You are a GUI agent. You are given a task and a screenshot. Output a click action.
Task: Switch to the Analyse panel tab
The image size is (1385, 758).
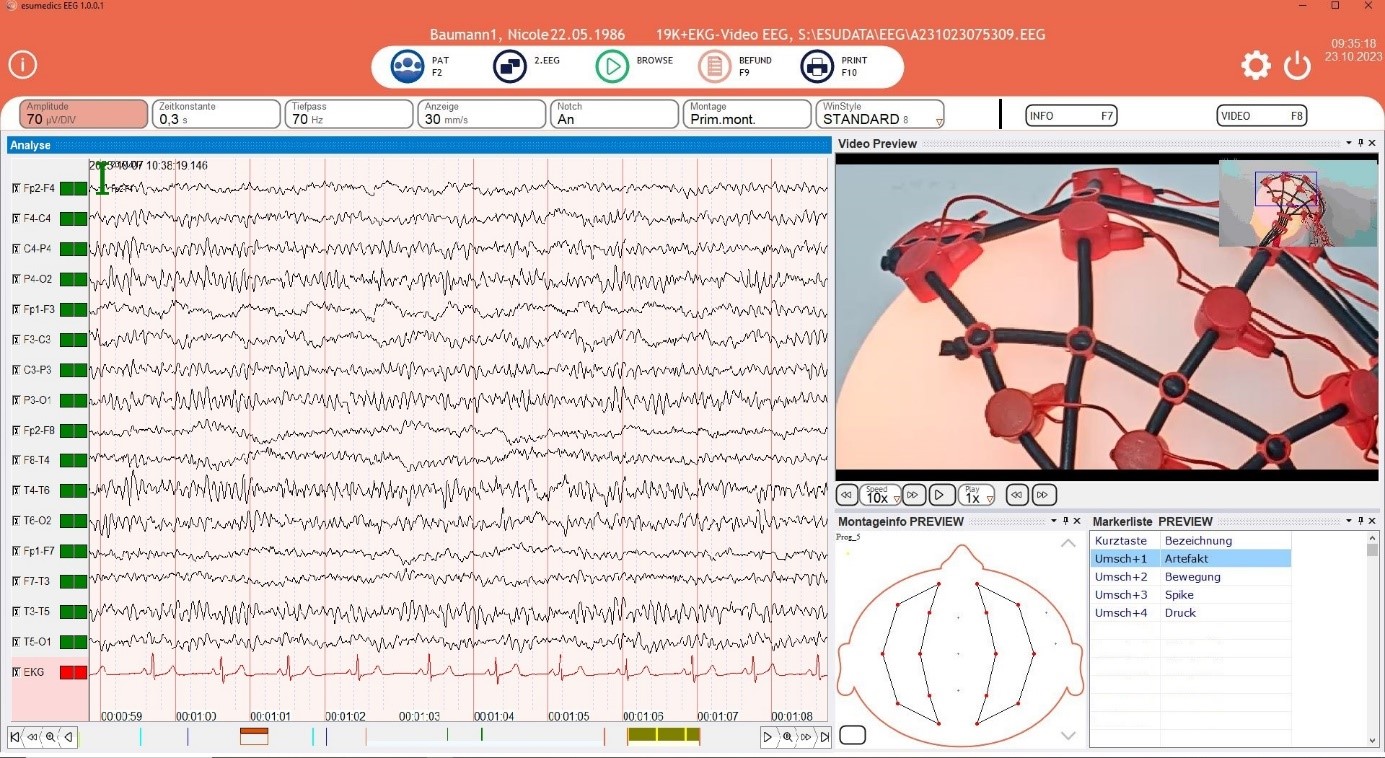30,144
